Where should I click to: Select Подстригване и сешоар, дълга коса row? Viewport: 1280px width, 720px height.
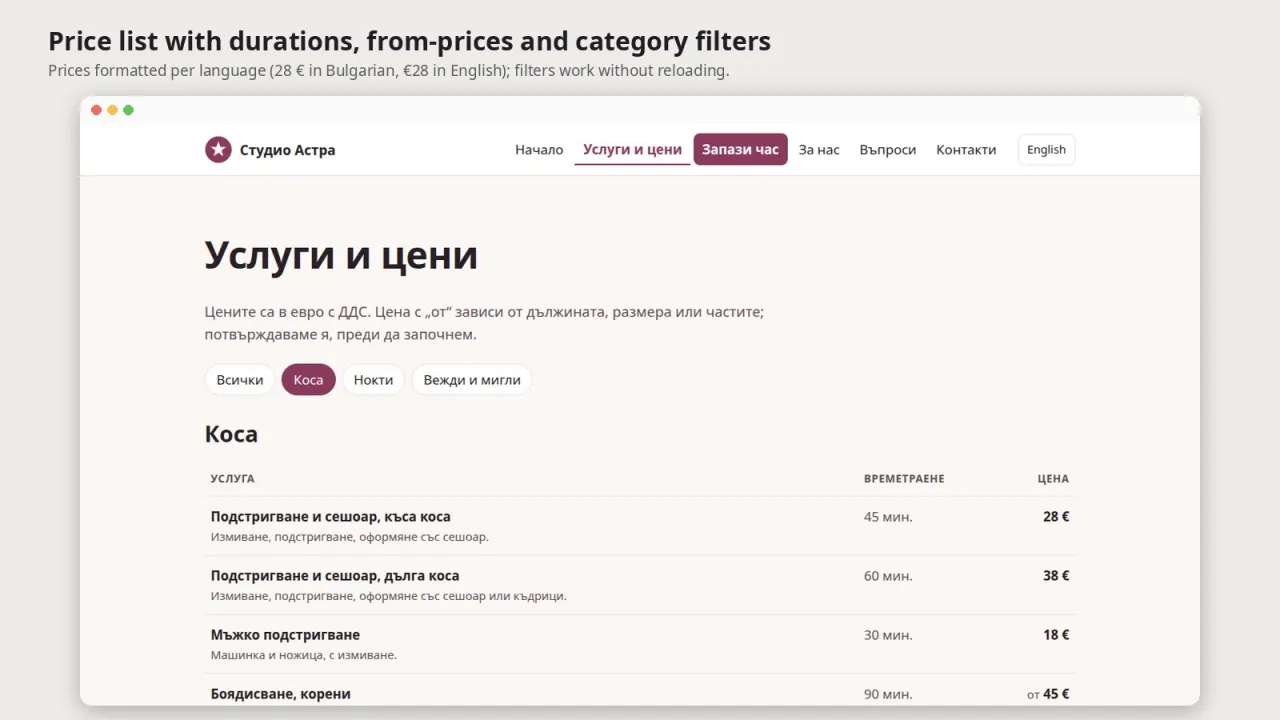pyautogui.click(x=640, y=585)
